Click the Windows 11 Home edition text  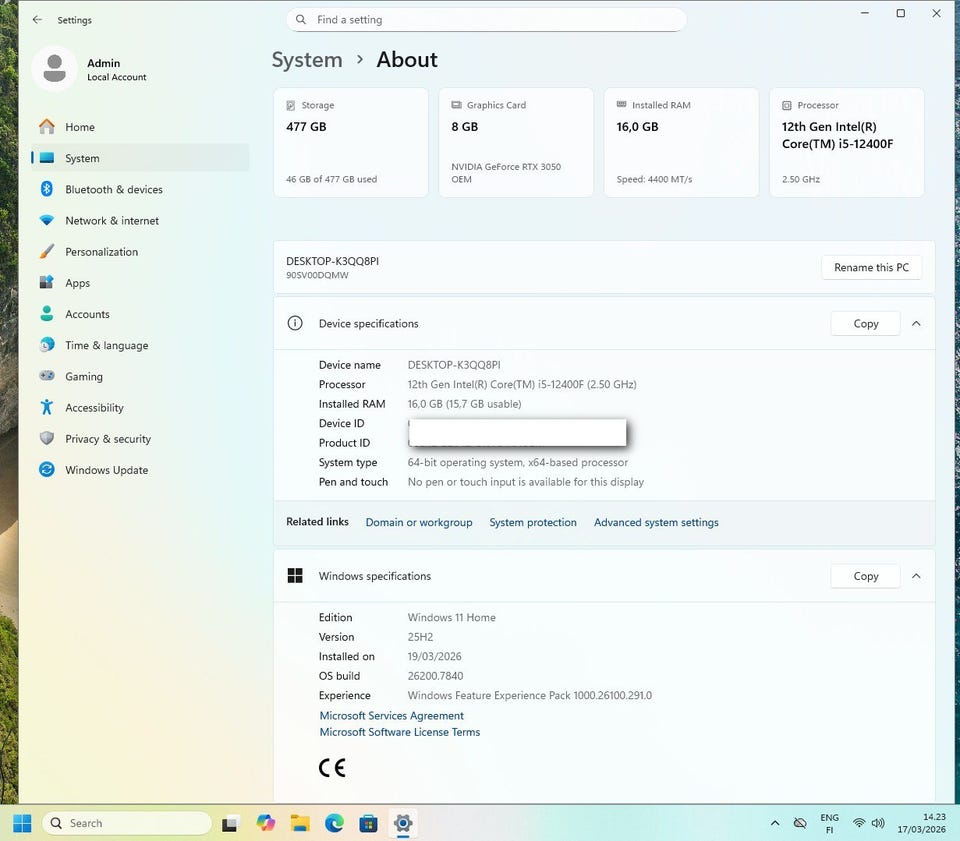(452, 617)
